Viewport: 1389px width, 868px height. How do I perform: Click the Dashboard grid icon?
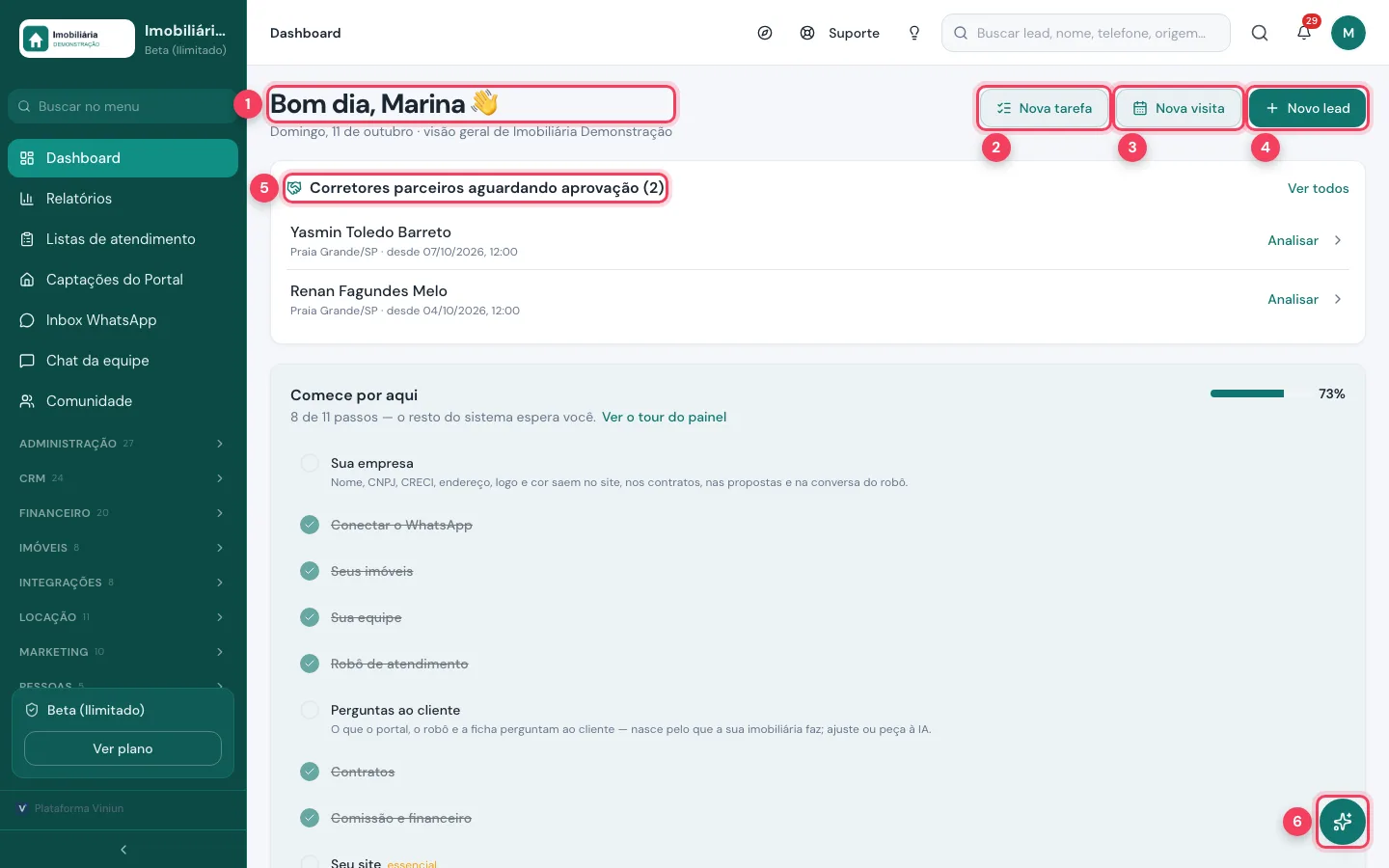(x=27, y=158)
